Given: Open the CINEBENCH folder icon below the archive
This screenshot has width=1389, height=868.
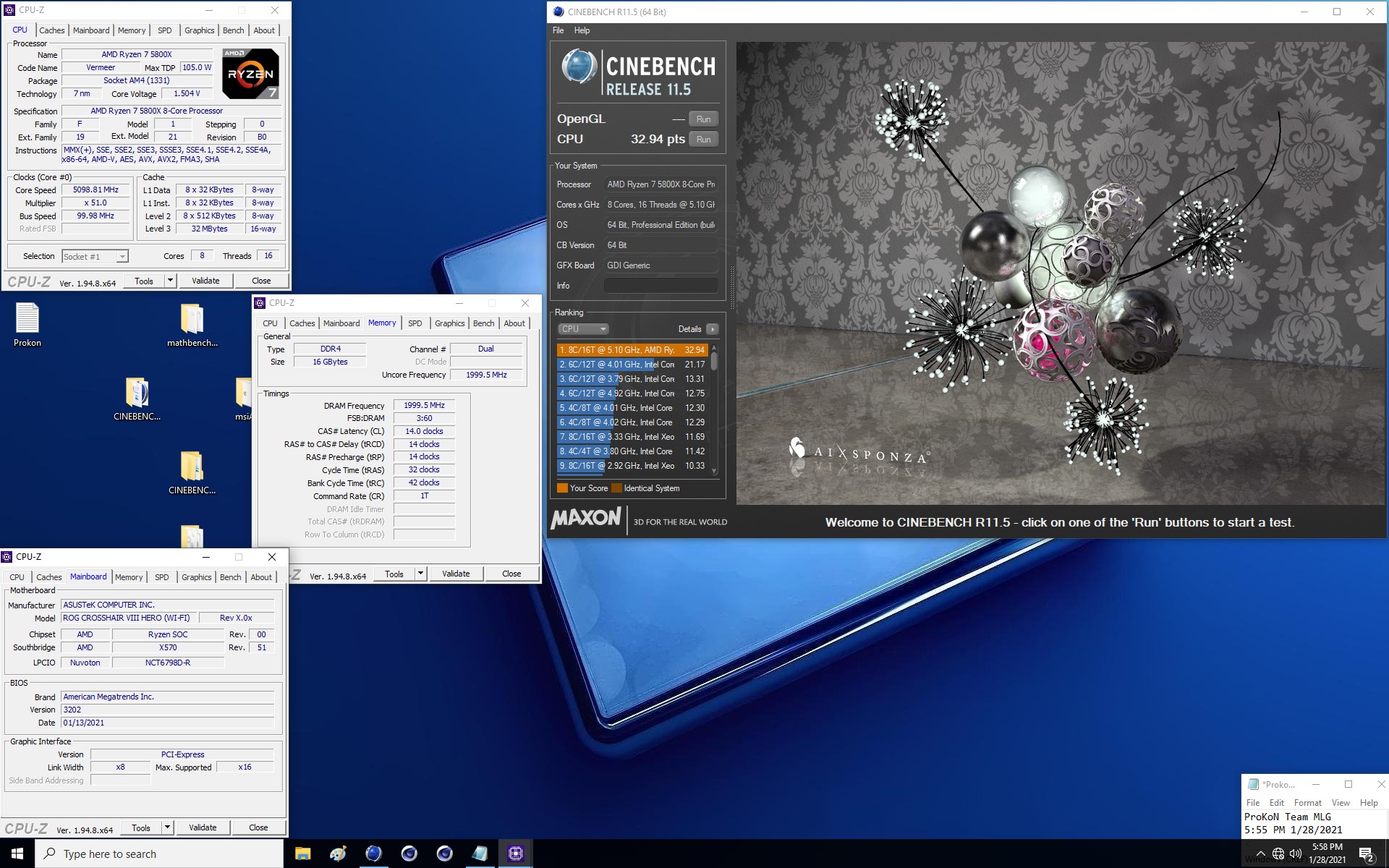Looking at the screenshot, I should point(192,472).
